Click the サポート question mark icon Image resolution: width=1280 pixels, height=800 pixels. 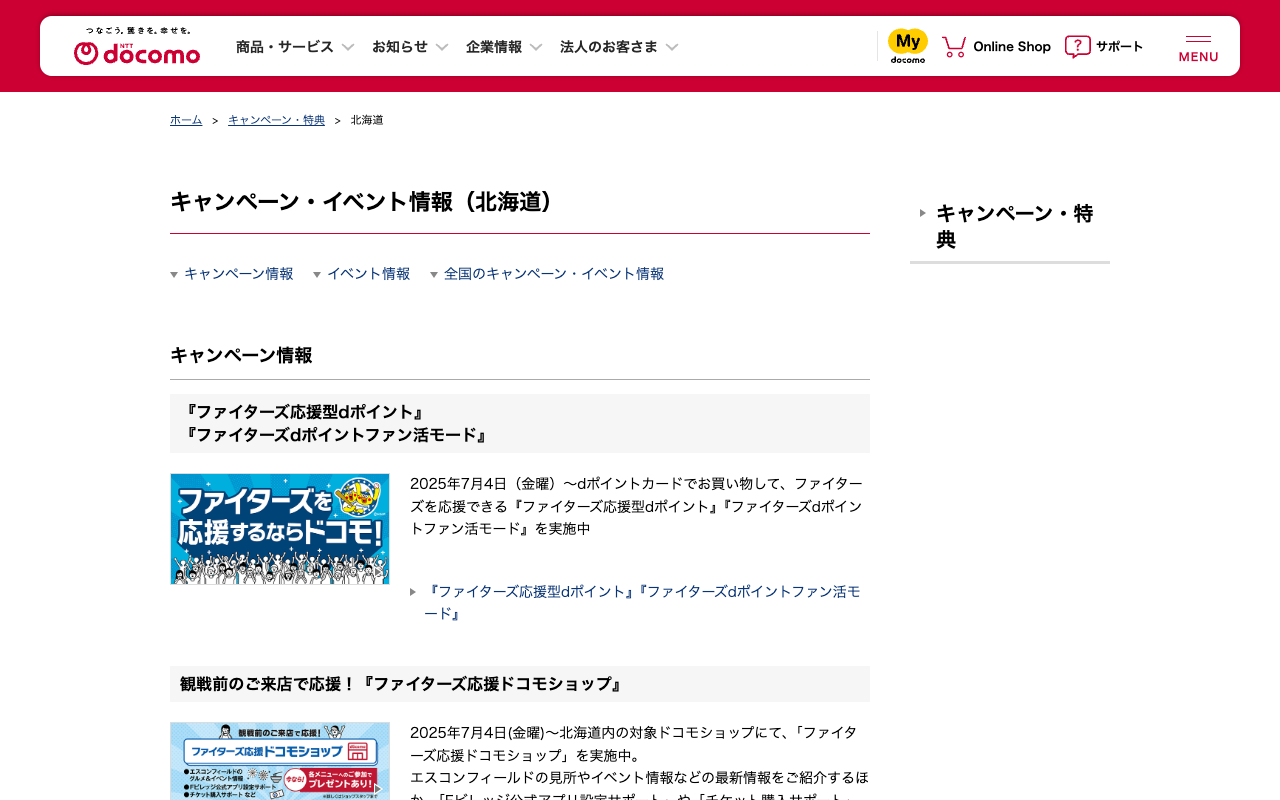(x=1077, y=46)
